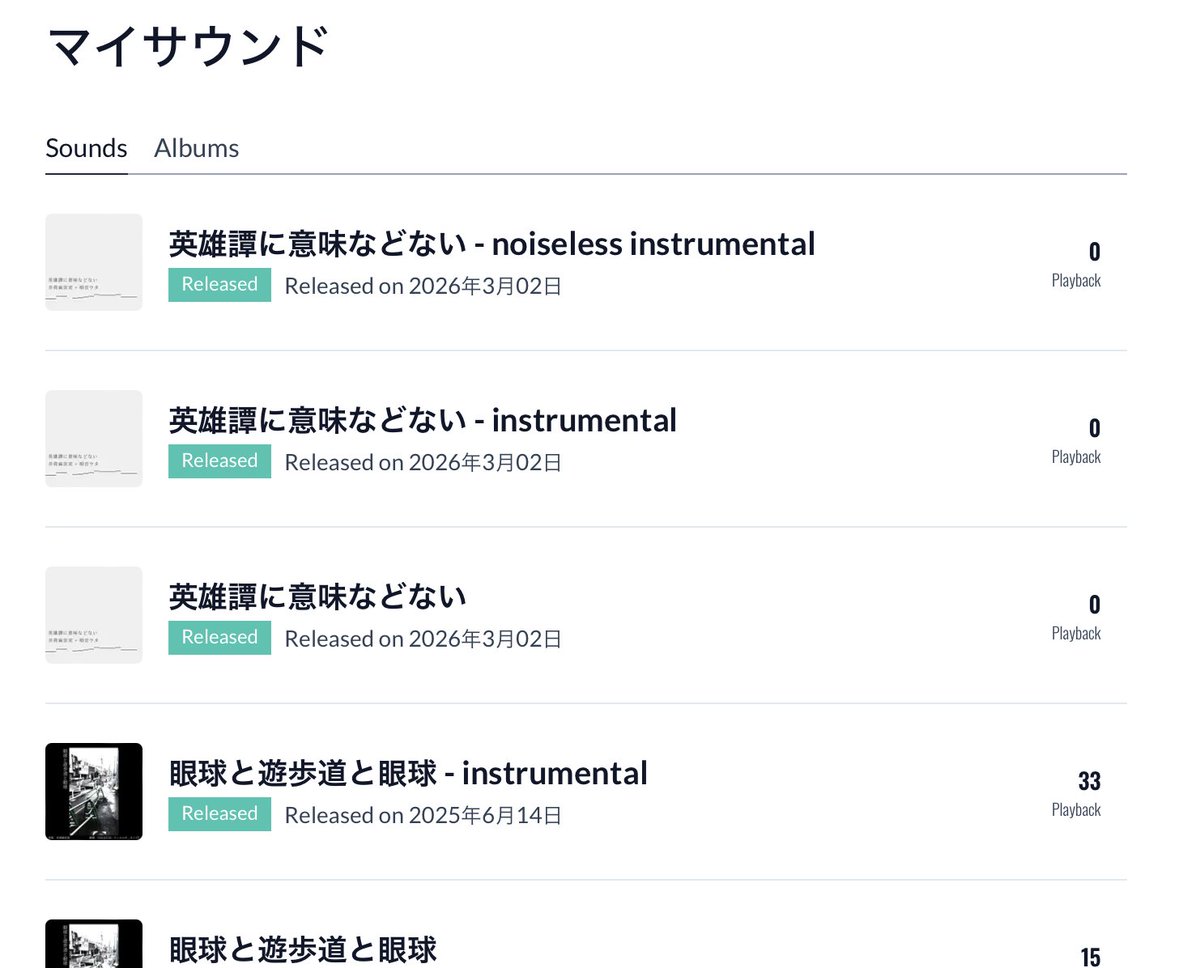1200x968 pixels.
Task: Click Released badge on noiseless instrumental track
Action: tap(219, 284)
